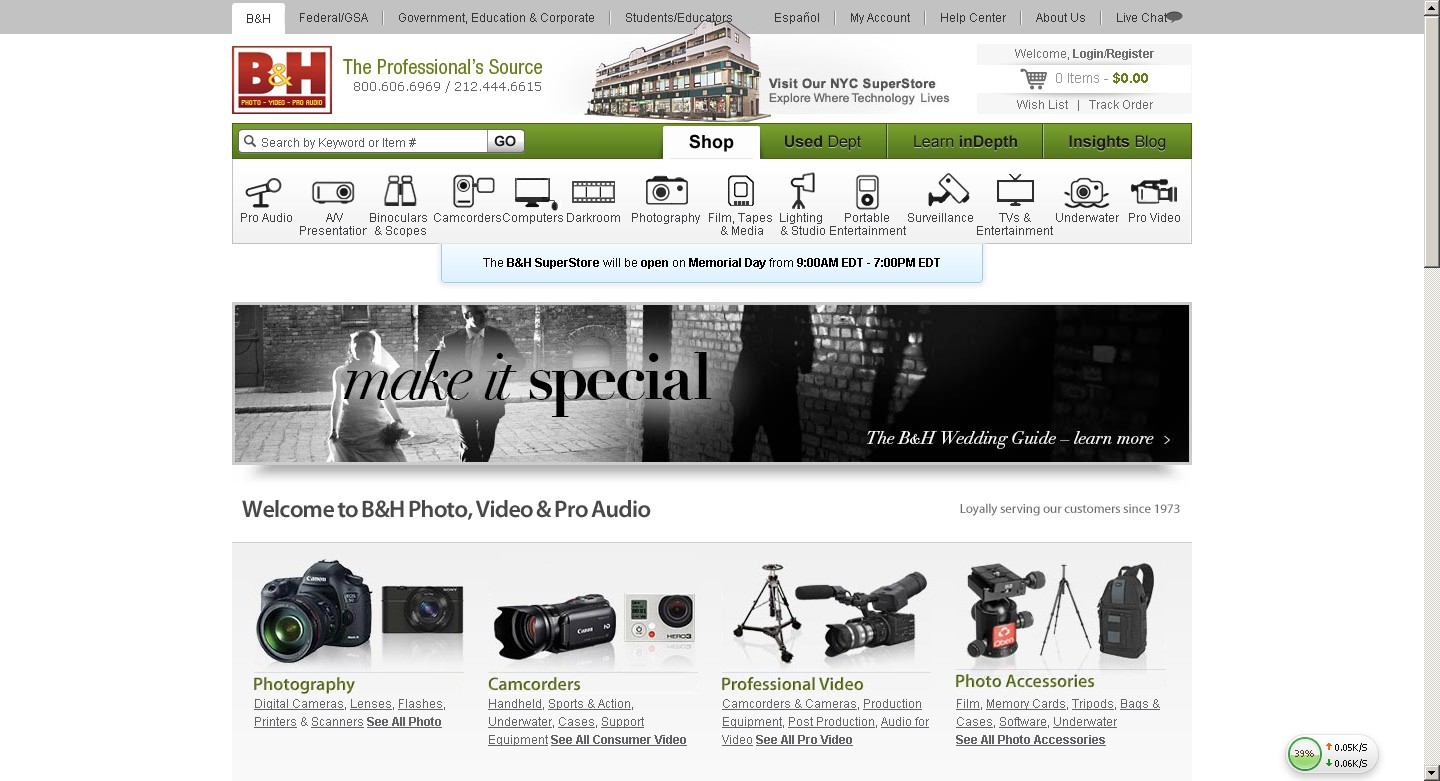Open the Help Center link
The height and width of the screenshot is (781, 1440).
(973, 18)
